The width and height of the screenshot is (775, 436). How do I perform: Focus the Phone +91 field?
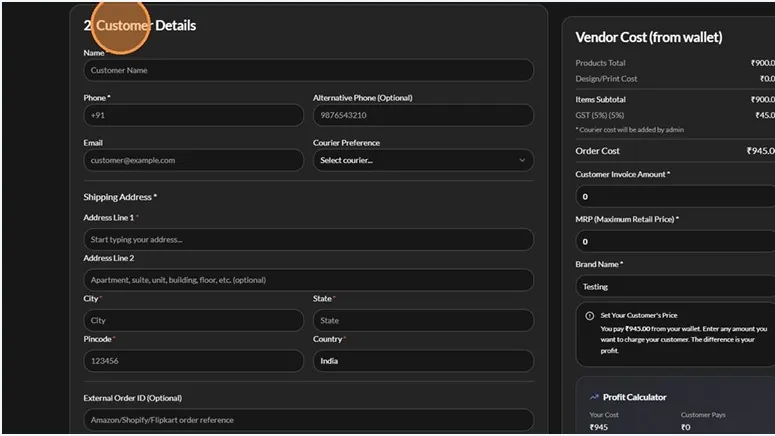(193, 115)
